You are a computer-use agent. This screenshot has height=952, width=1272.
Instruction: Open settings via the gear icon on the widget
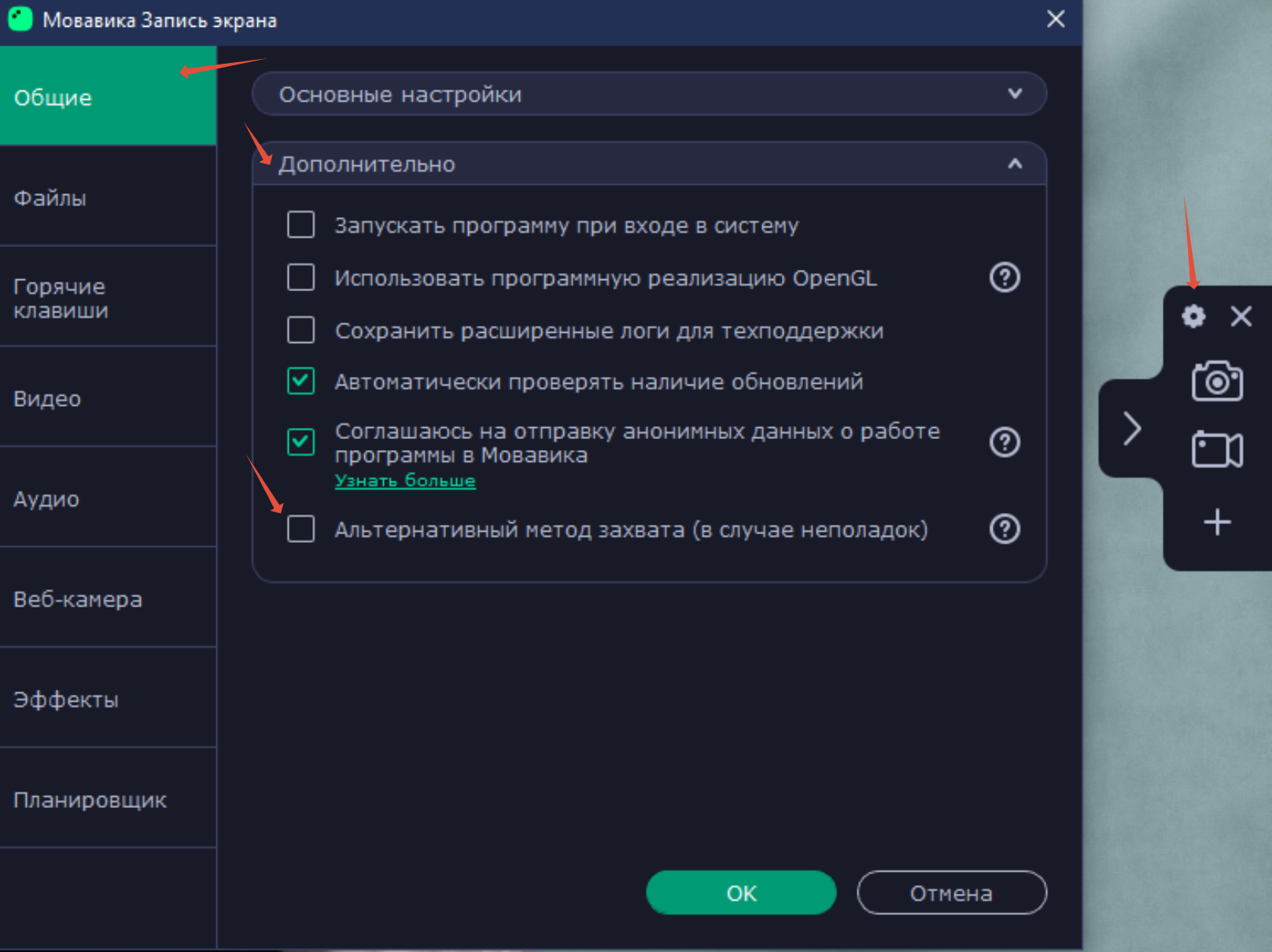tap(1193, 316)
